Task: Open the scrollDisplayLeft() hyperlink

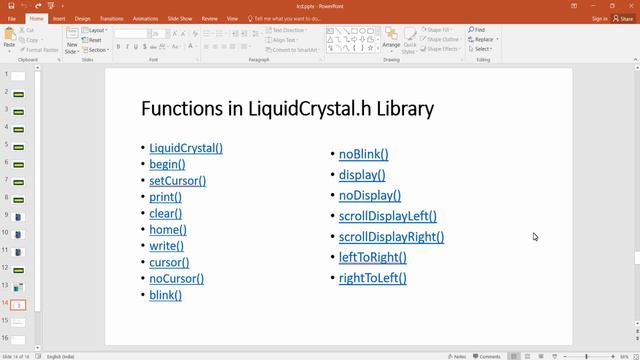Action: pos(388,216)
